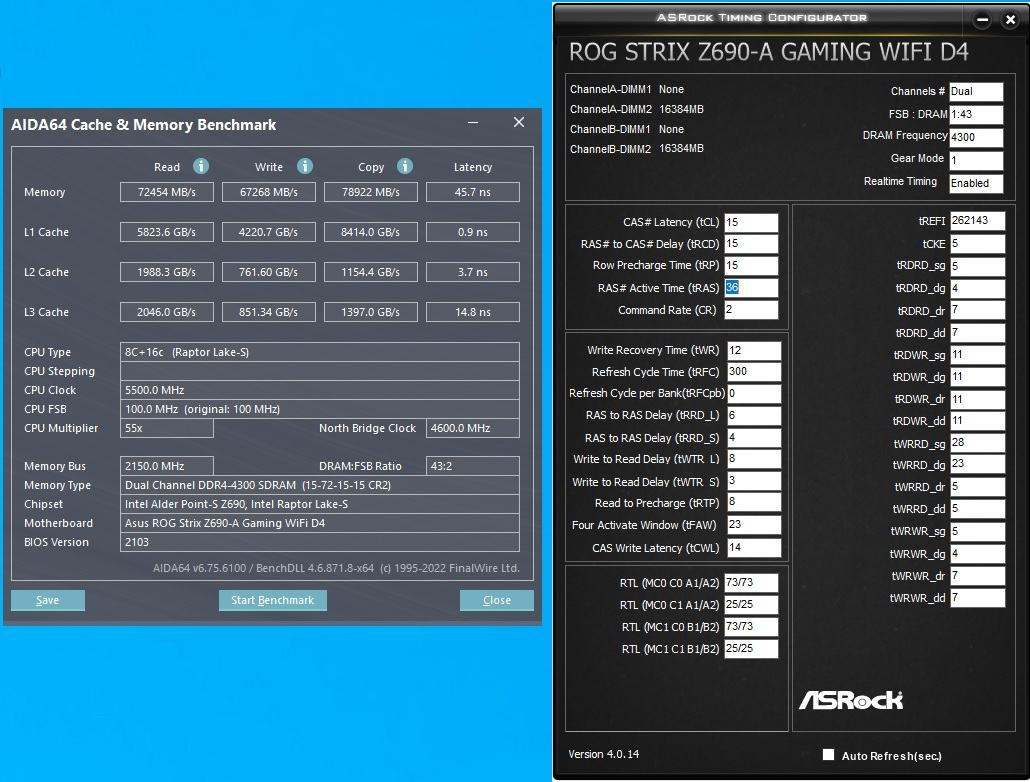Select the tRDRD_dr value field
This screenshot has width=1030, height=782.
click(x=977, y=310)
